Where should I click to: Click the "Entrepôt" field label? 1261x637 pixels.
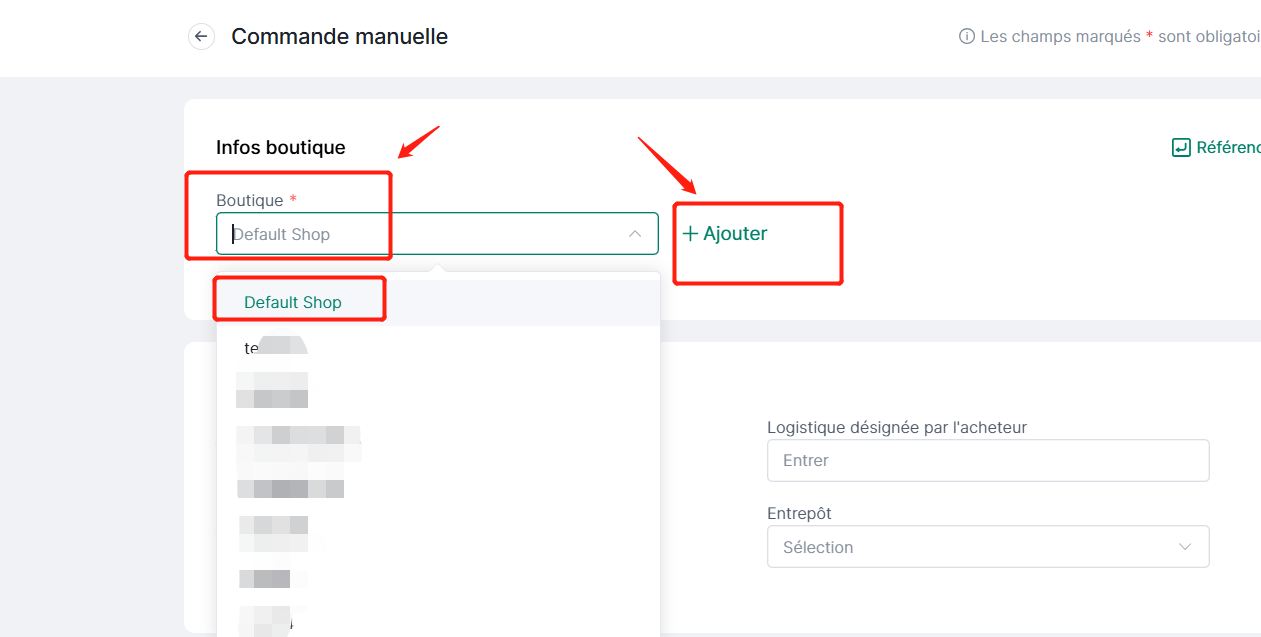(800, 514)
